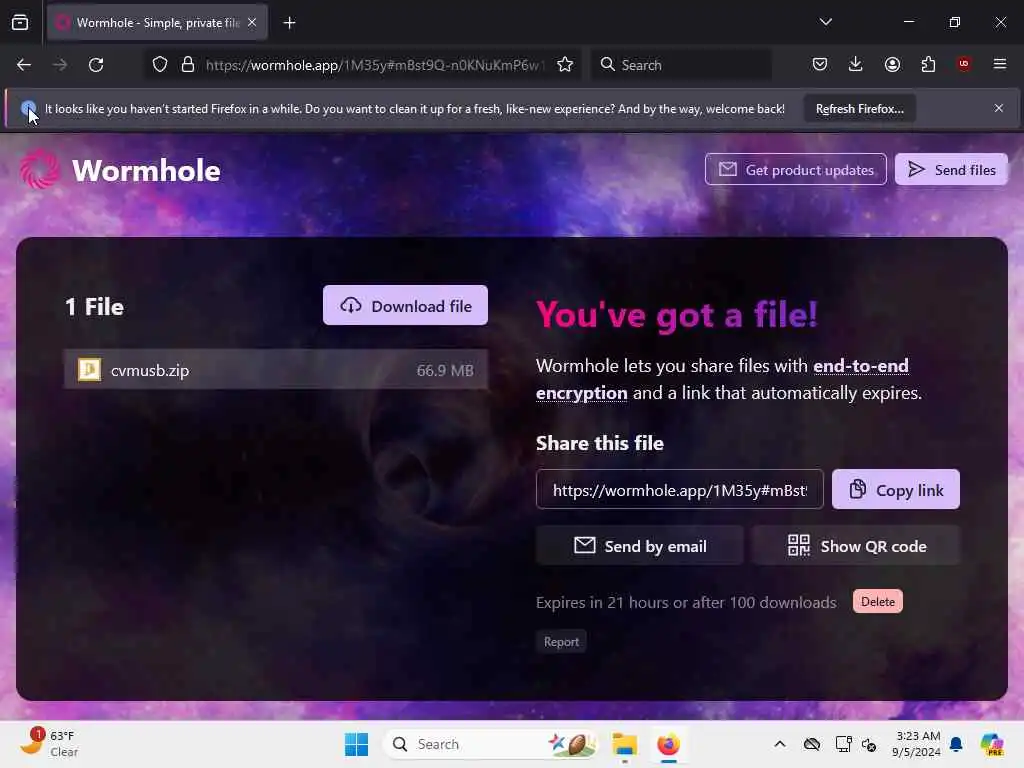Show hidden system tray icons
Image resolution: width=1024 pixels, height=768 pixels.
click(x=779, y=744)
